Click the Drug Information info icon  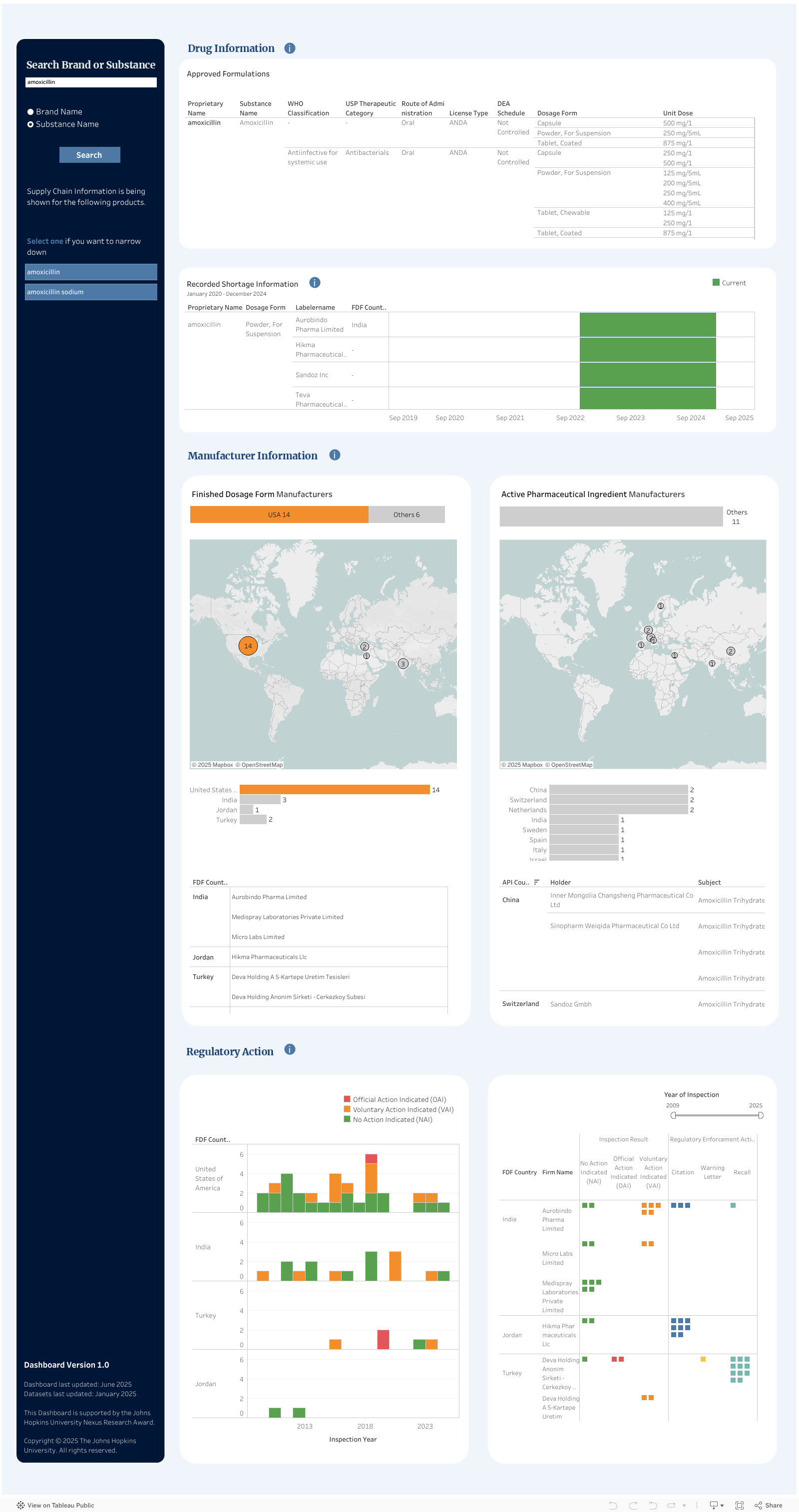click(290, 48)
